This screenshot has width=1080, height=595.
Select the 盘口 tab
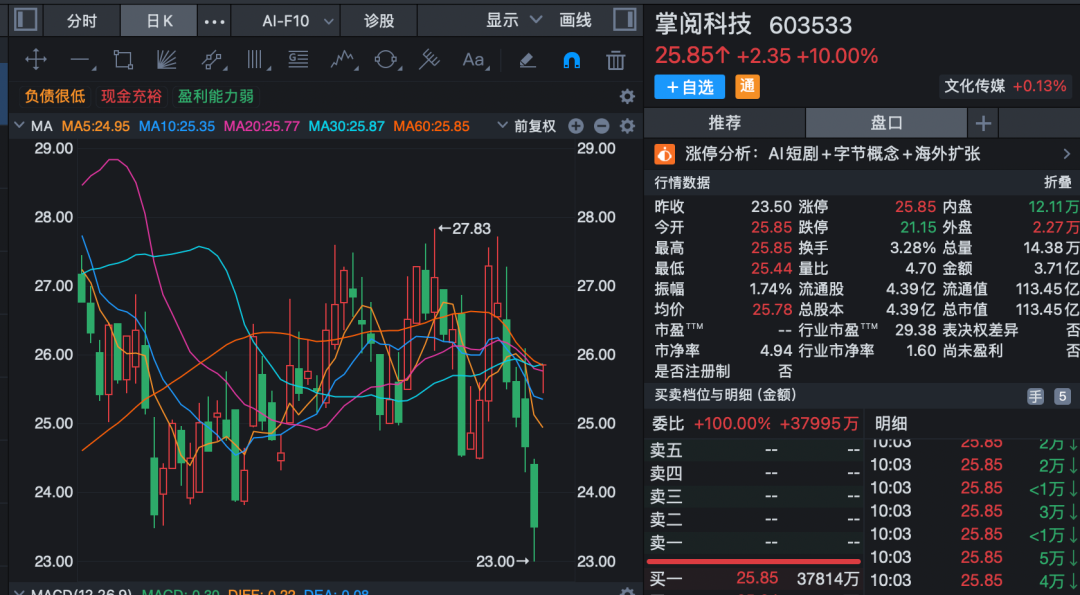click(886, 123)
